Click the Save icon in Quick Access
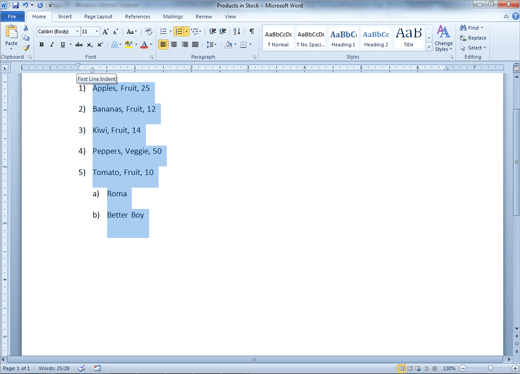The height and width of the screenshot is (374, 520). coord(15,5)
